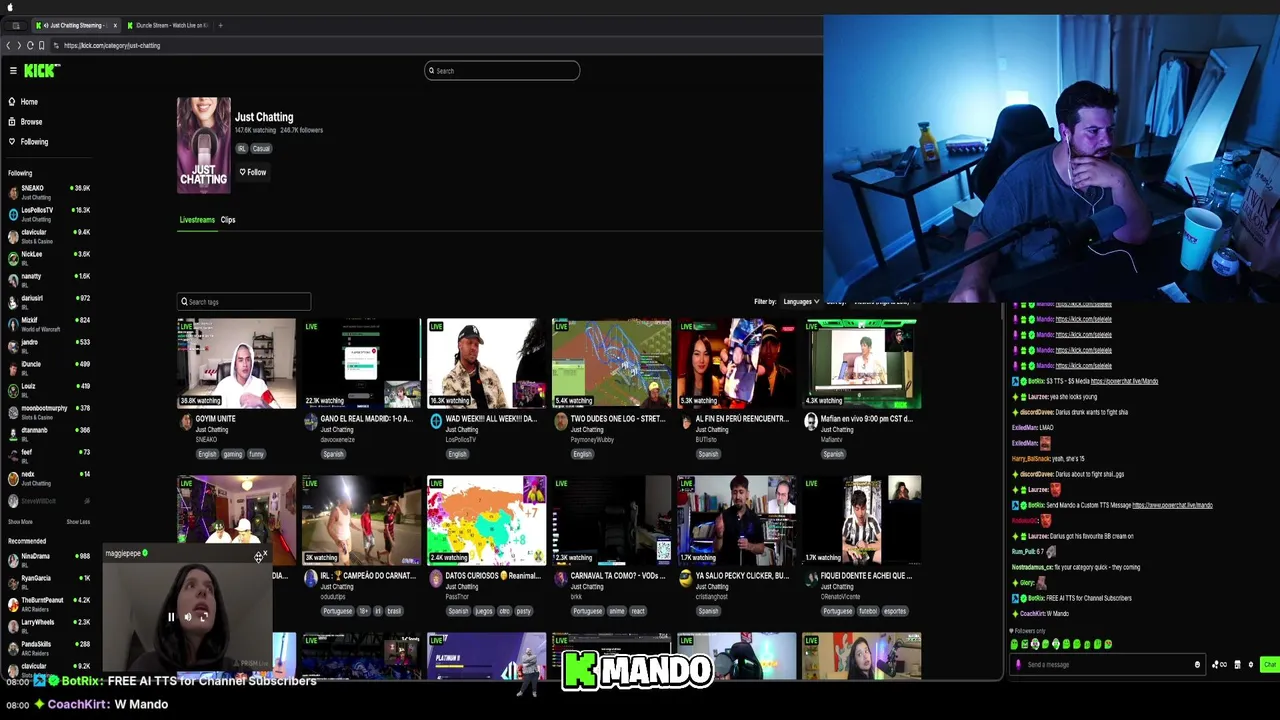Open Browse in the sidebar
The height and width of the screenshot is (720, 1280).
pyautogui.click(x=26, y=122)
